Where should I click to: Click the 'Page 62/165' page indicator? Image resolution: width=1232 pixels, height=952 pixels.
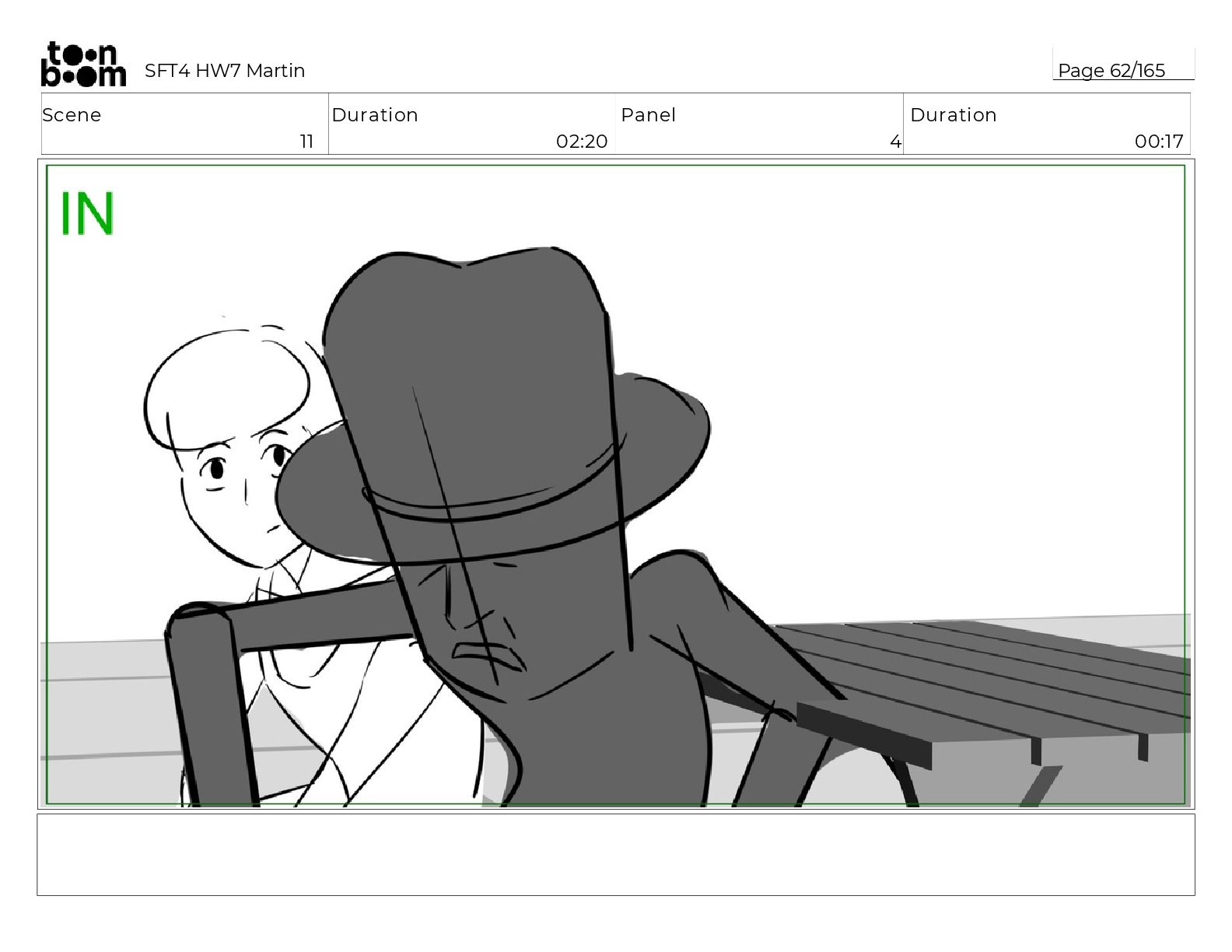1111,71
